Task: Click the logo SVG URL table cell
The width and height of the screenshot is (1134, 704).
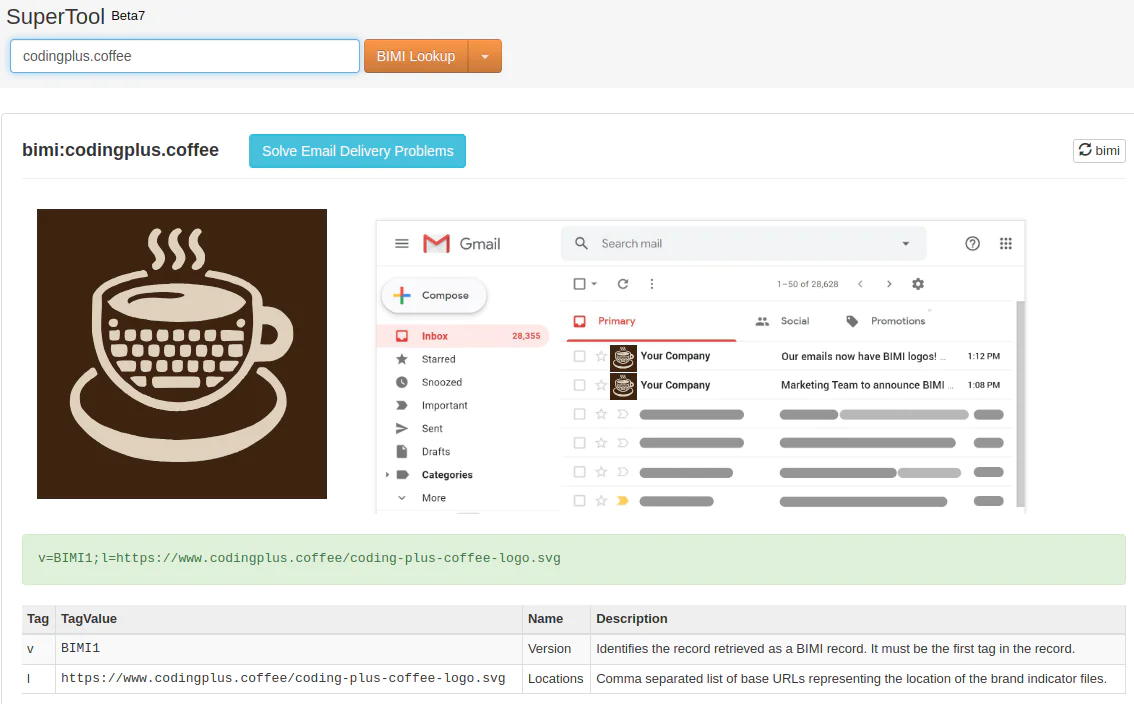Action: [289, 679]
